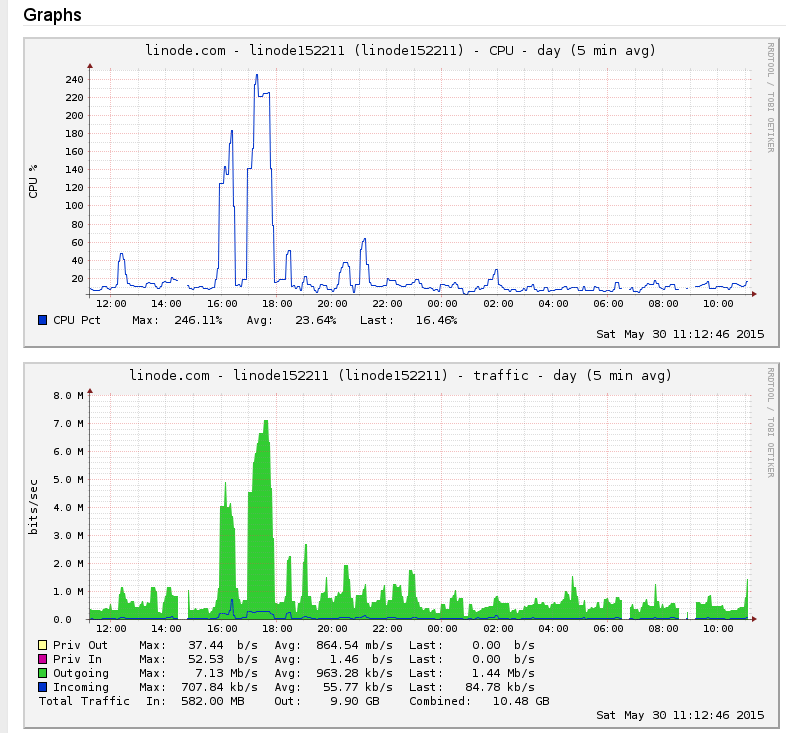Click the tallest green outgoing traffic peak
This screenshot has width=786, height=733.
(x=266, y=422)
